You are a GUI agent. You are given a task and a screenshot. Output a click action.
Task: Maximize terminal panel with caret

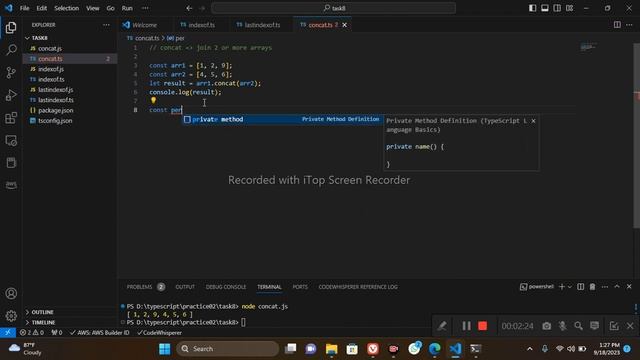pyautogui.click(x=617, y=287)
